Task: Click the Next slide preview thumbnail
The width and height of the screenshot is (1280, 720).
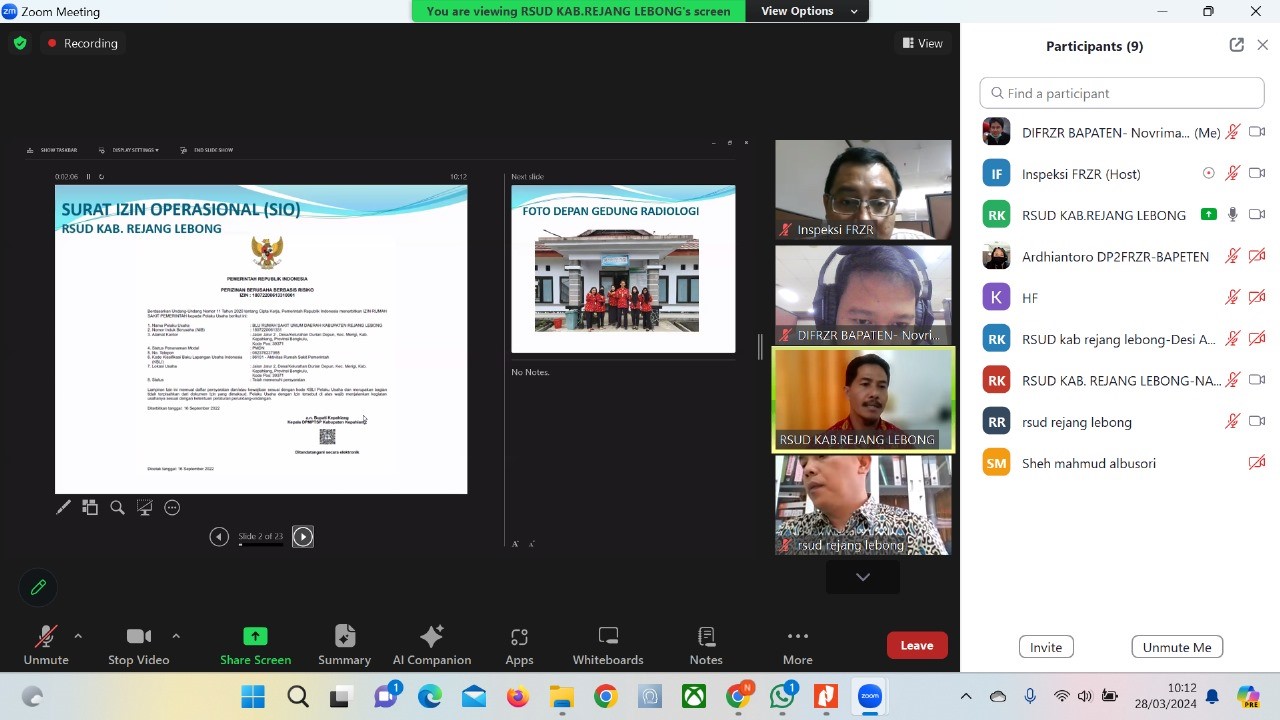Action: (x=623, y=269)
